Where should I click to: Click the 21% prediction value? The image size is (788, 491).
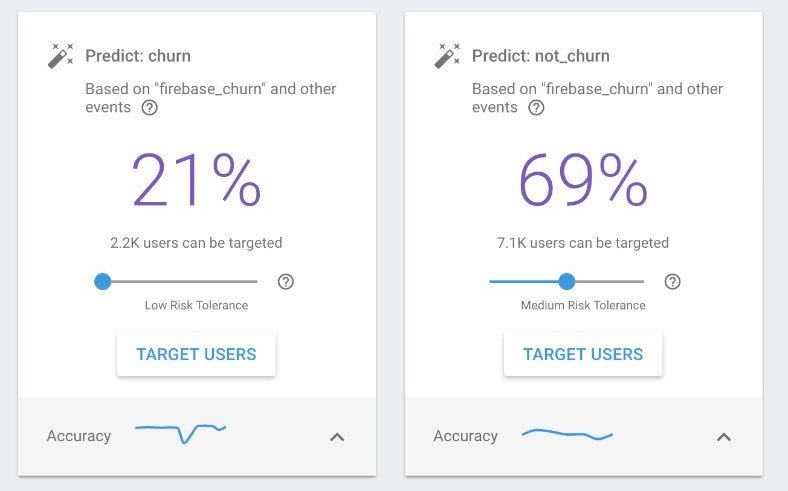pyautogui.click(x=196, y=180)
